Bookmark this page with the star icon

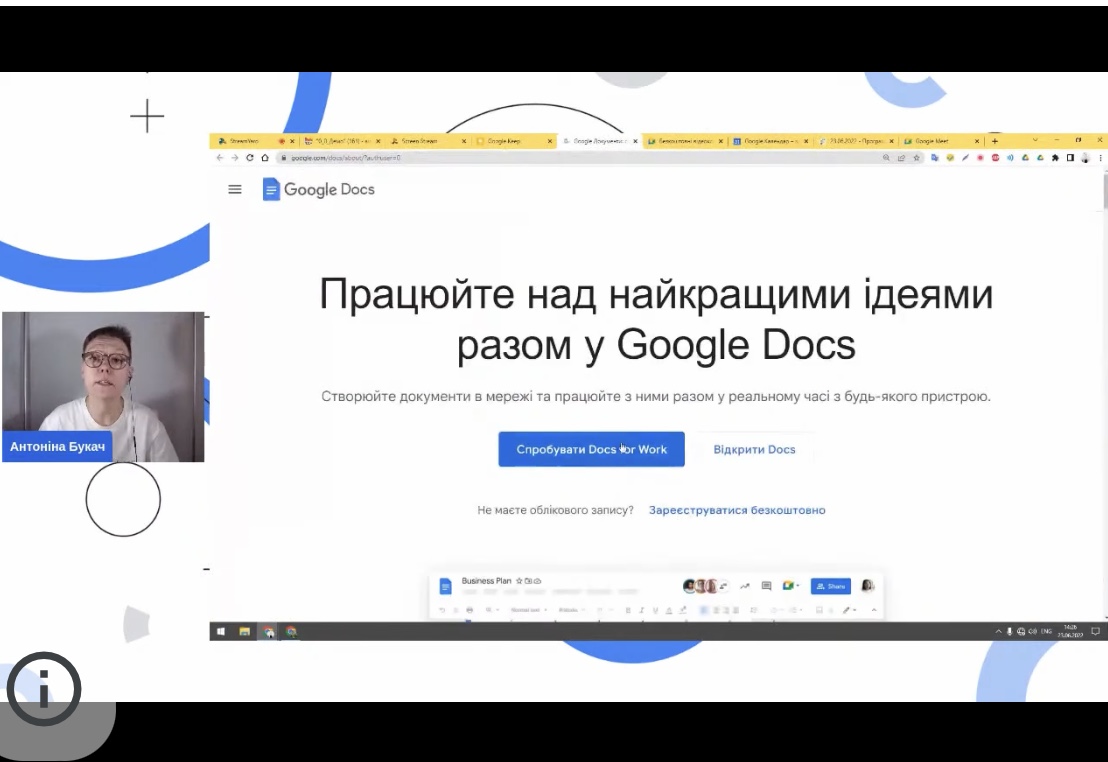click(917, 158)
